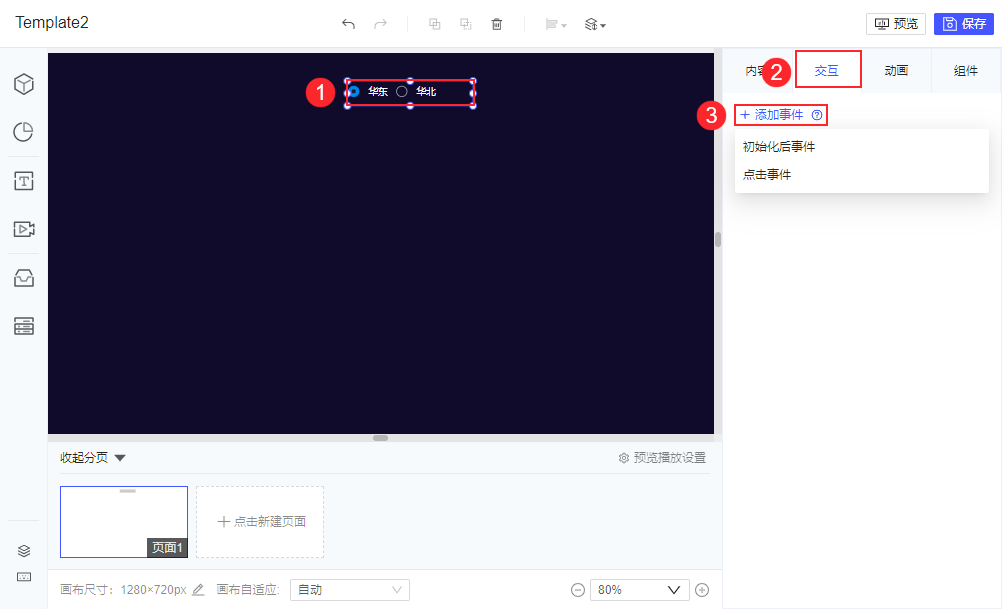The width and height of the screenshot is (1002, 609).
Task: Switch to the 交互 tab
Action: click(x=827, y=70)
